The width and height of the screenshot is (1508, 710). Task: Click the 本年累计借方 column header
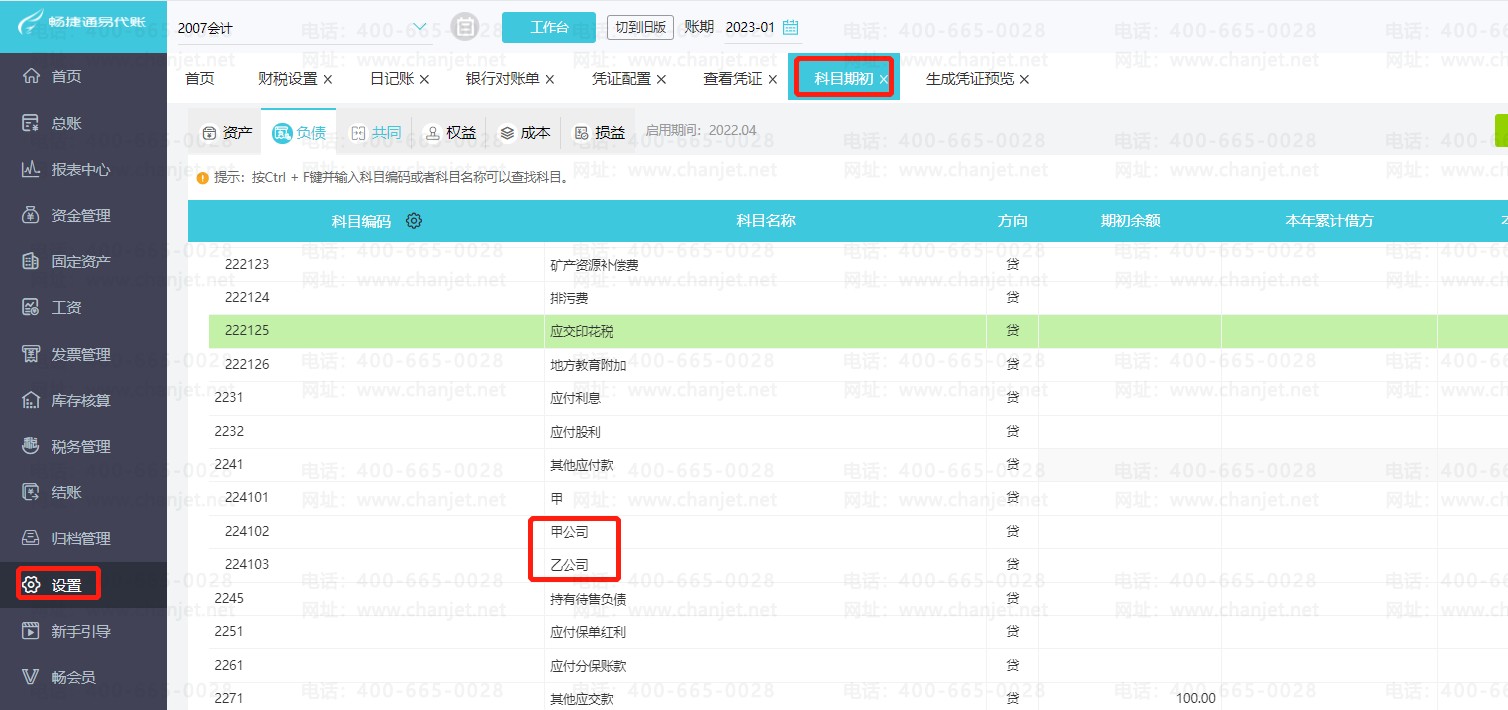[1329, 221]
